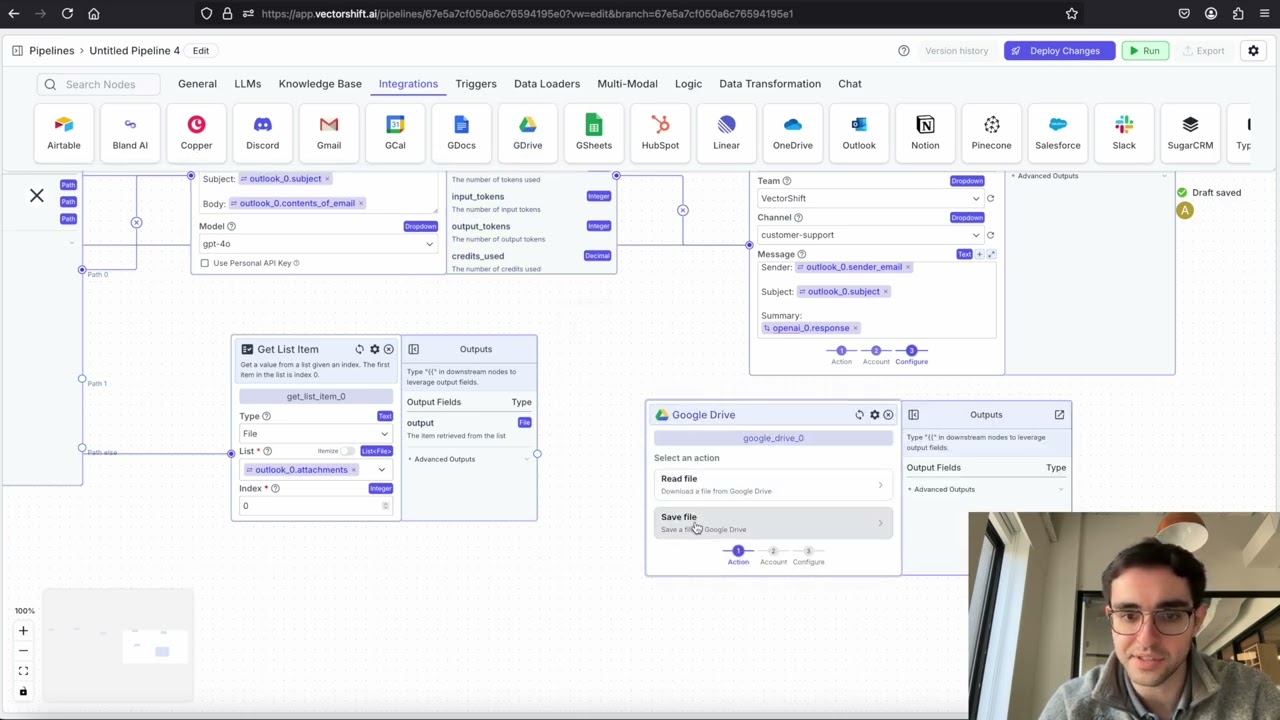
Task: Switch to the LLMs tab
Action: [x=247, y=84]
